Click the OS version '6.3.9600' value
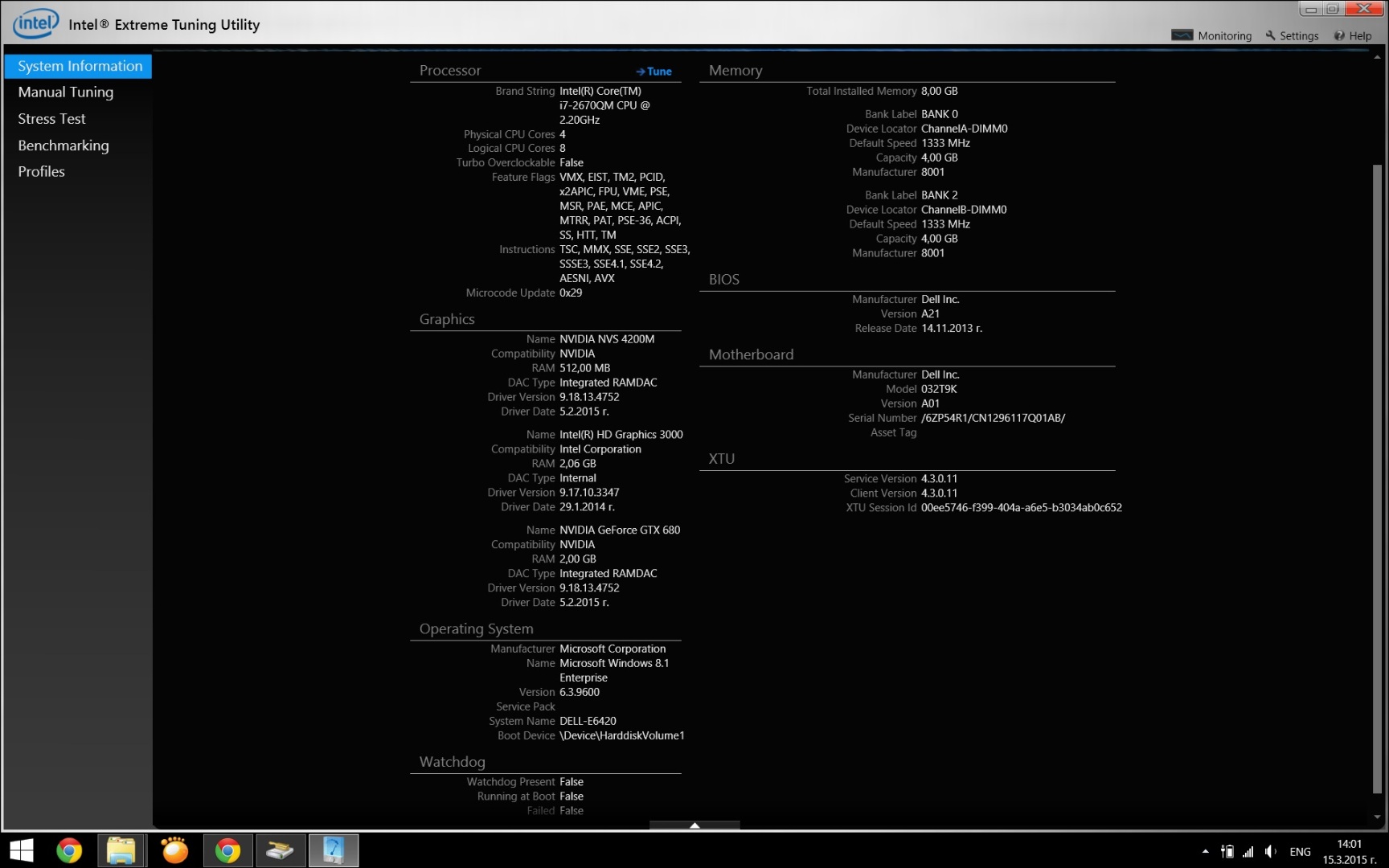Viewport: 1389px width, 868px height. click(580, 693)
